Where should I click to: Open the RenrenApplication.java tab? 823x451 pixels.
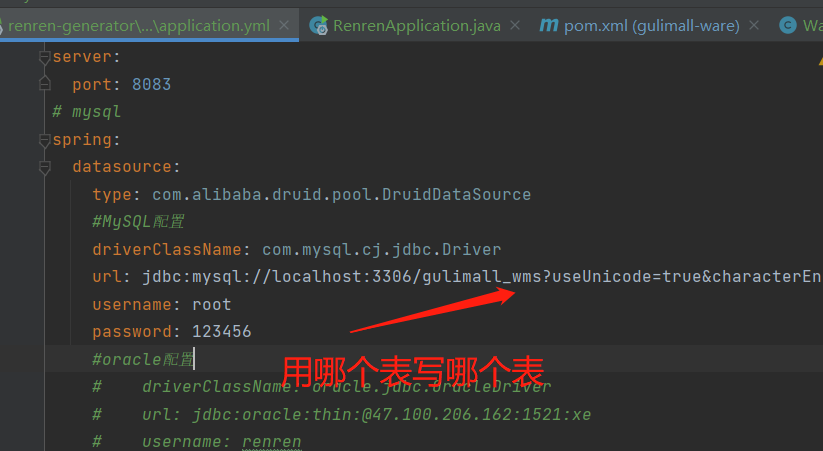pos(417,25)
